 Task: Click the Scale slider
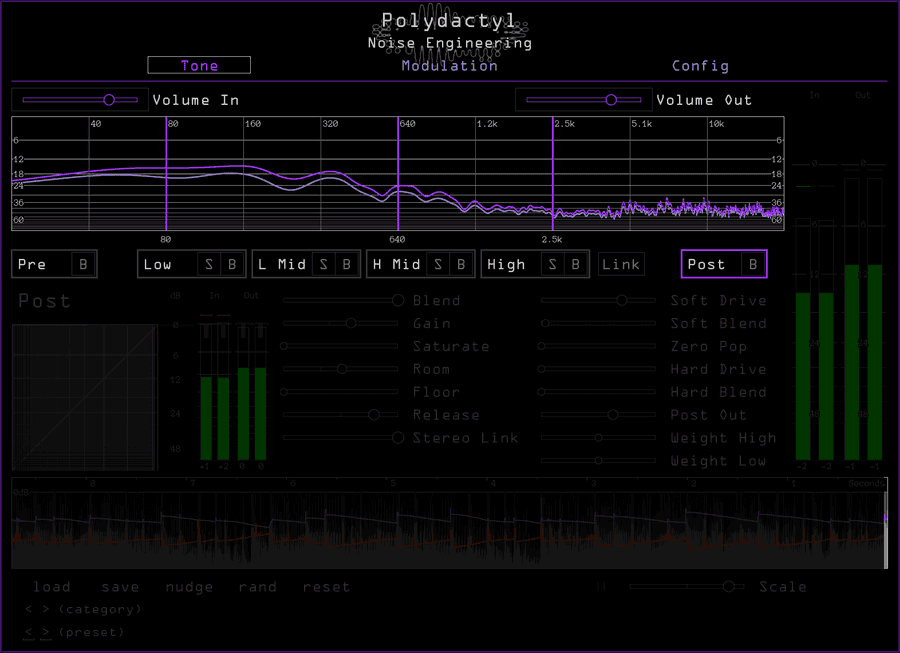coord(687,586)
